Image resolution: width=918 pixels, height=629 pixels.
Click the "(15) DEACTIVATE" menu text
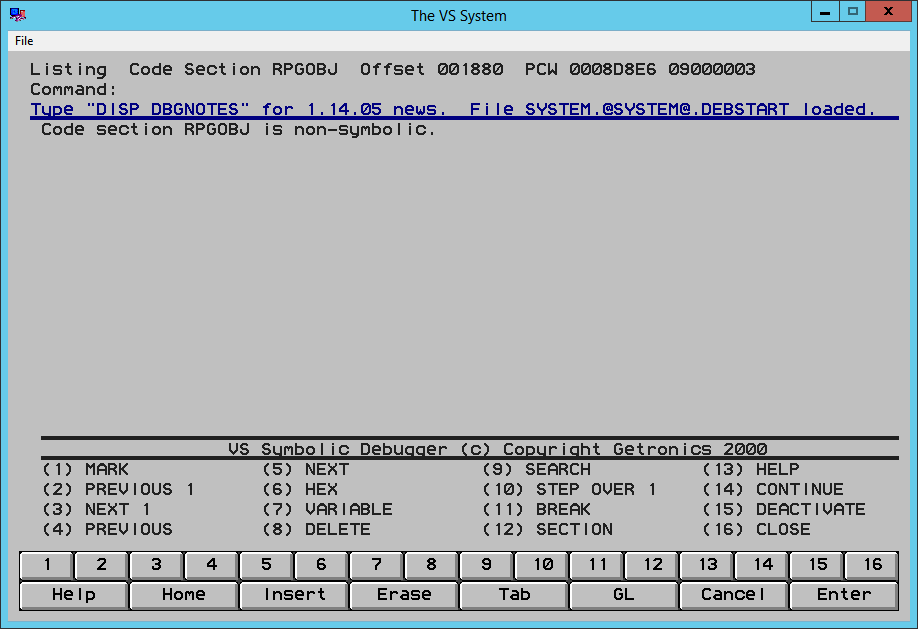(784, 510)
